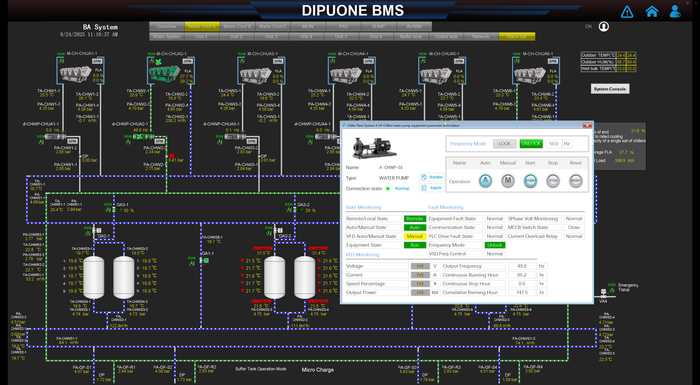Click the round Manual operation button
700x385 pixels.
(508, 181)
